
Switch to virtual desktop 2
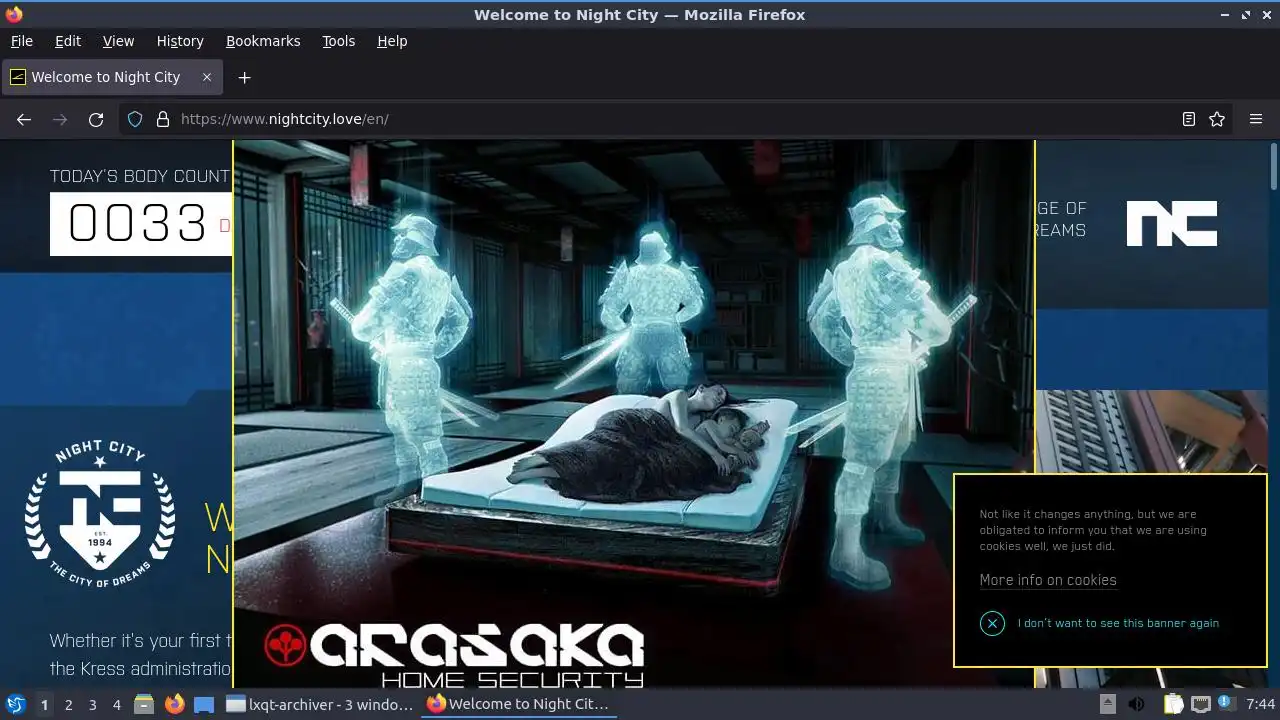tap(68, 705)
